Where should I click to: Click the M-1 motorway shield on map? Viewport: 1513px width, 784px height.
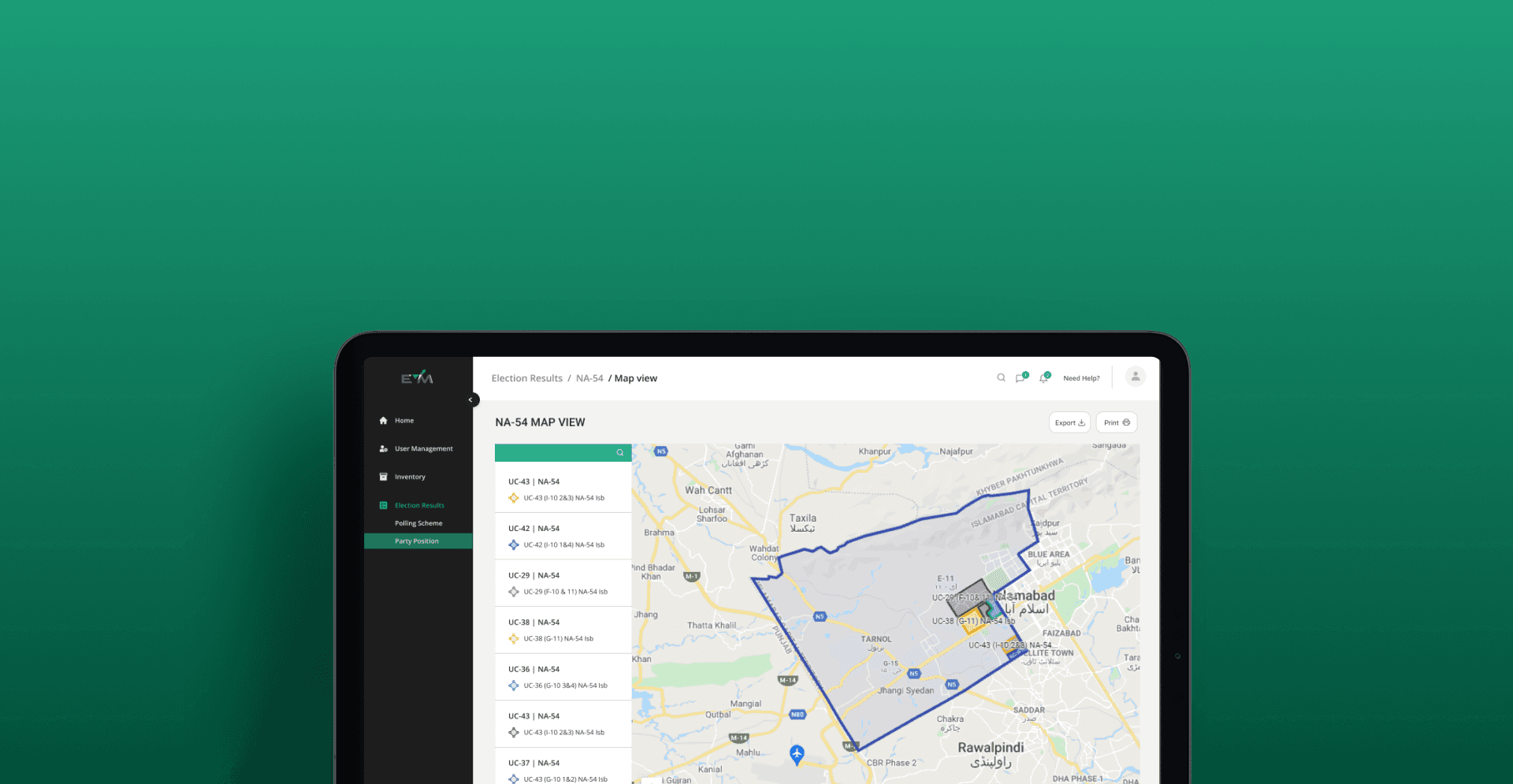pyautogui.click(x=691, y=577)
